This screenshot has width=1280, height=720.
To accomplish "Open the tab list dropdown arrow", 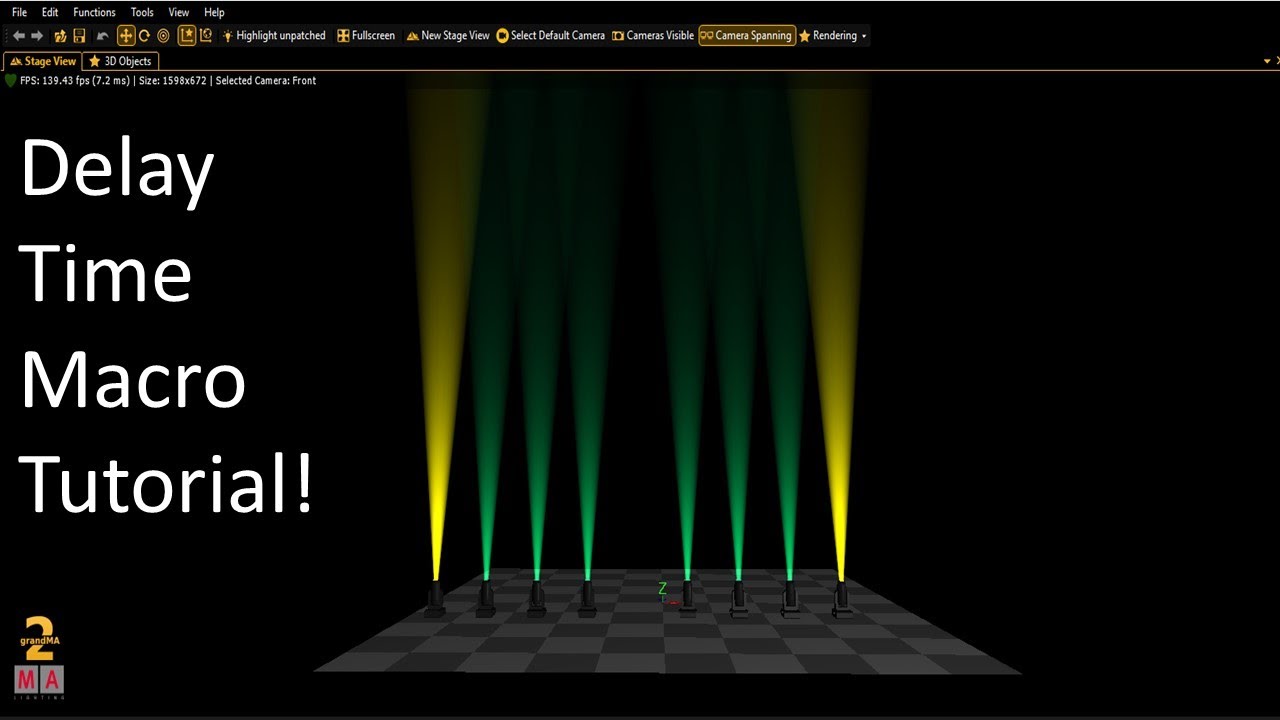I will pos(1267,61).
